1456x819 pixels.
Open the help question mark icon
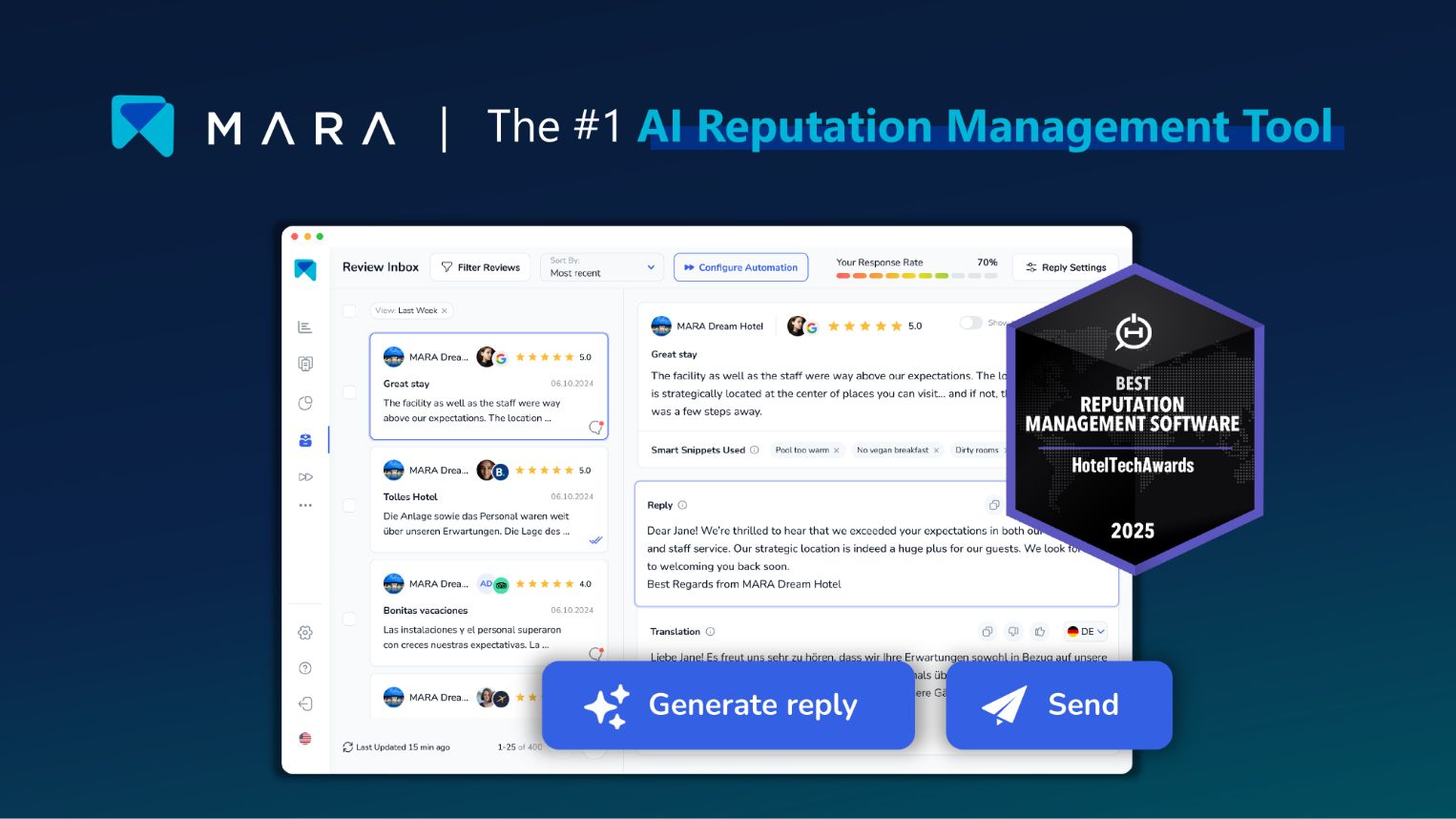(x=305, y=668)
